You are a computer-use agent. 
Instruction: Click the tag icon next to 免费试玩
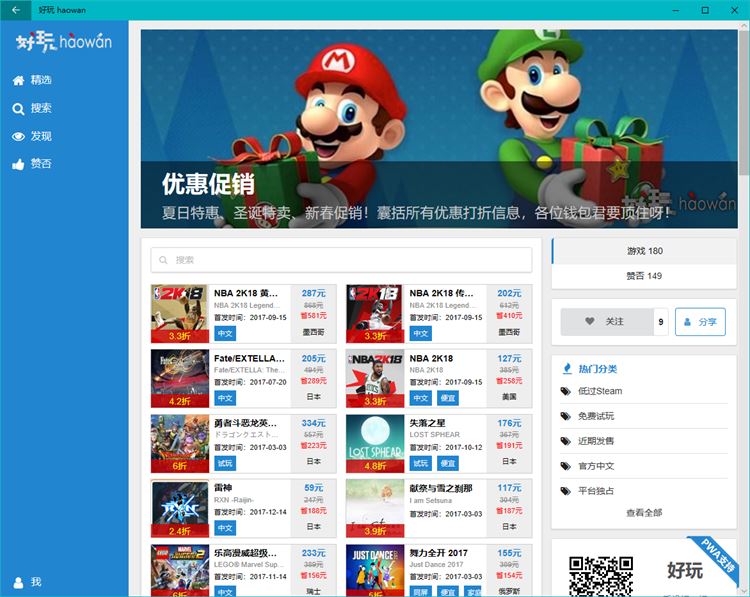(566, 416)
